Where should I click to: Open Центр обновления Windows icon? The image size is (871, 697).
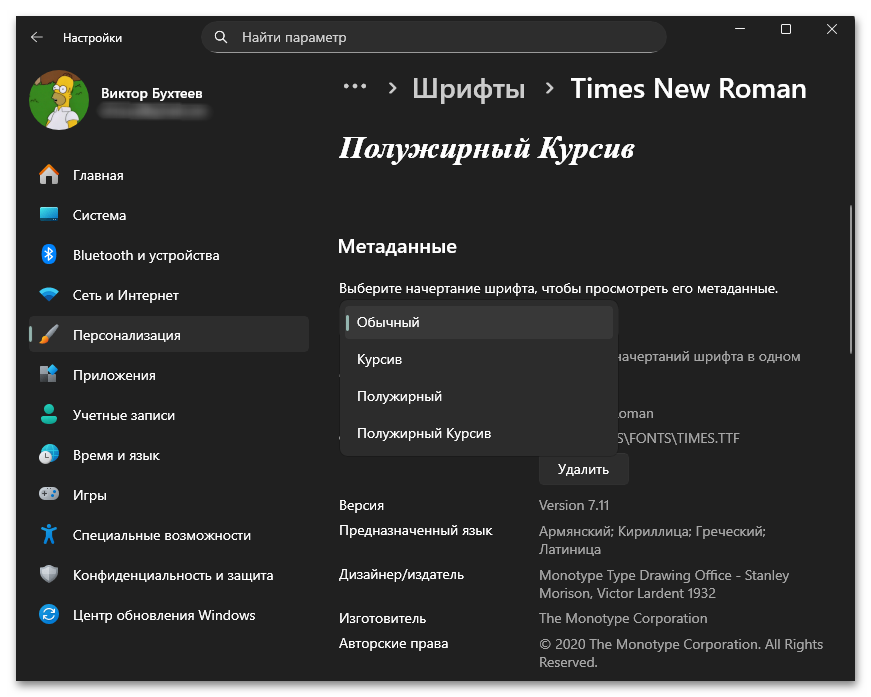coord(47,615)
